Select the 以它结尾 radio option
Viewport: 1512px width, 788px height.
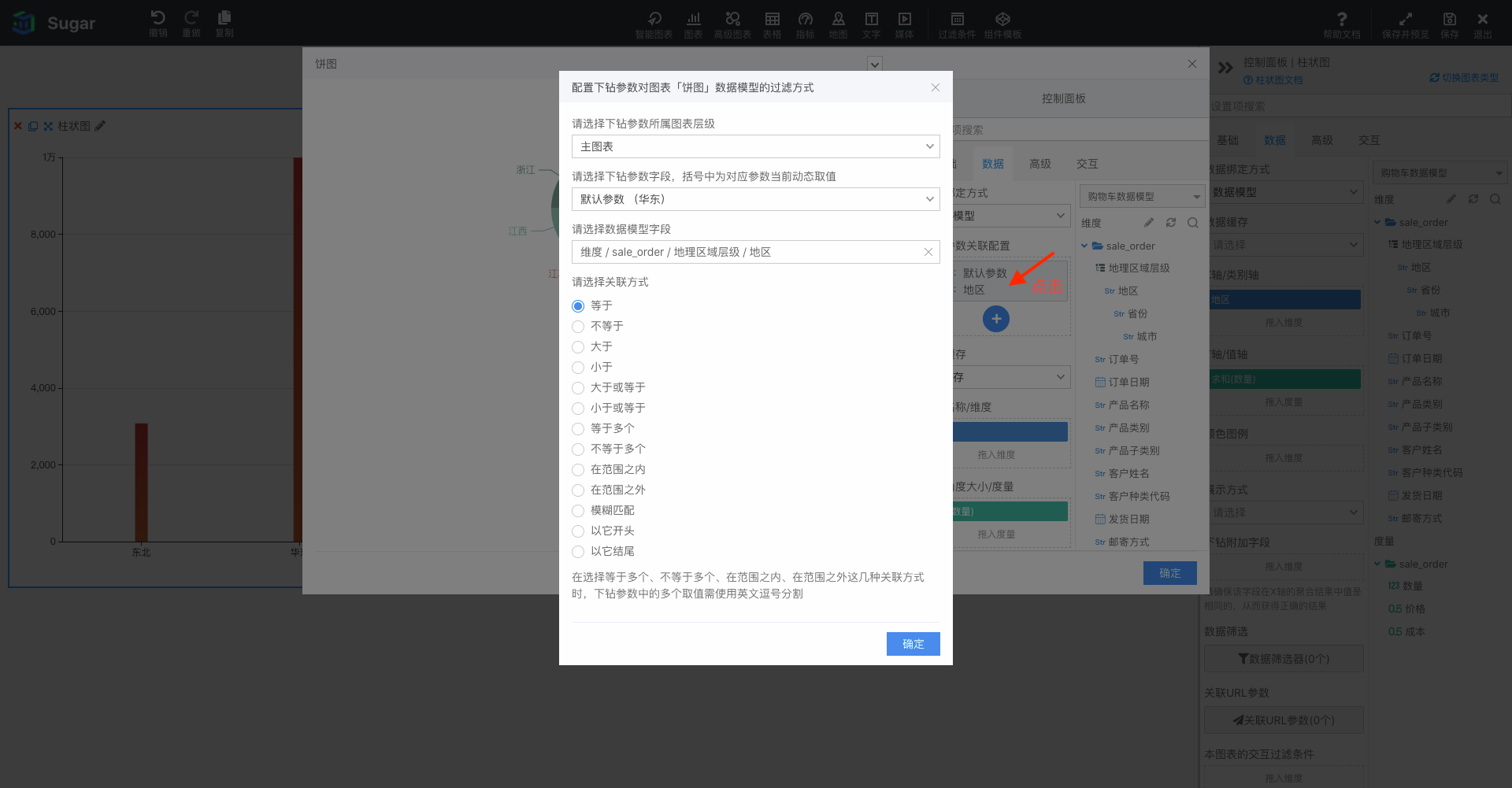click(578, 552)
